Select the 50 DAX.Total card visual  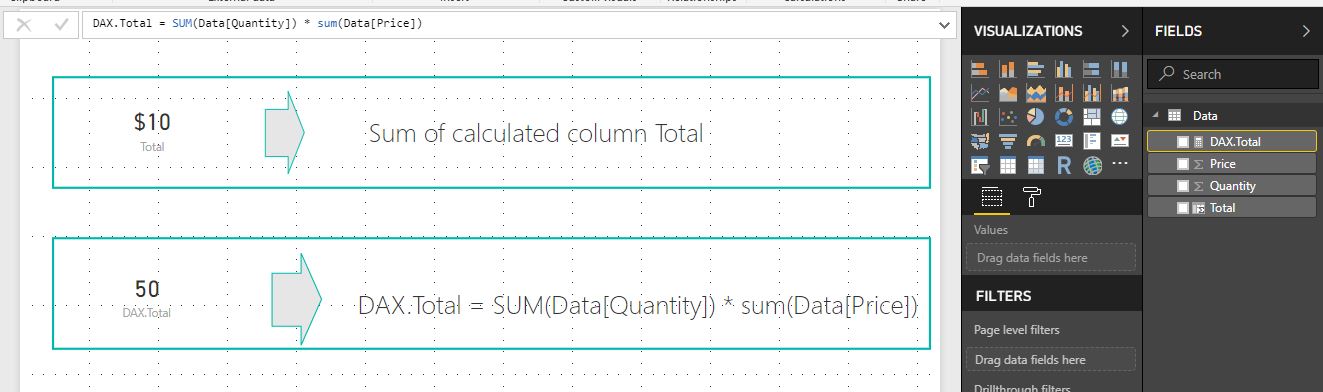pos(147,297)
